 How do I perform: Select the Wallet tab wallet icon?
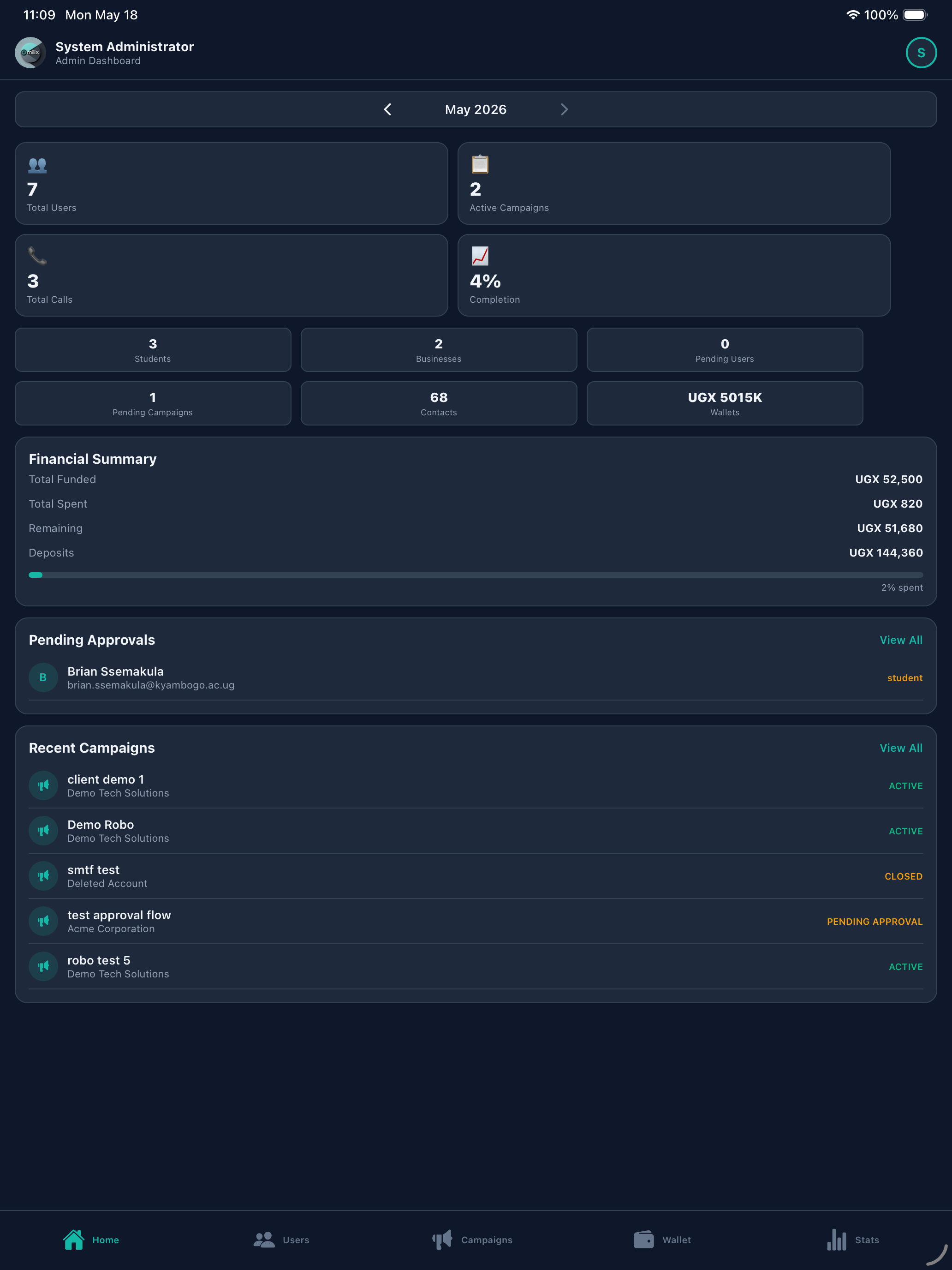click(x=643, y=1240)
